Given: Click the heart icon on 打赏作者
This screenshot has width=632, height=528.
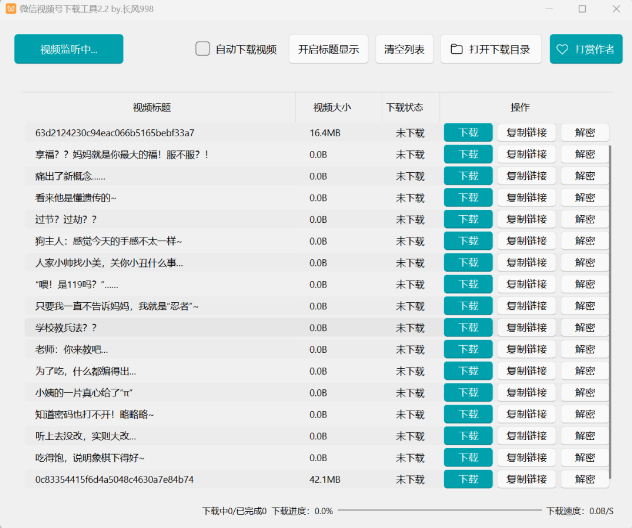Looking at the screenshot, I should coord(563,49).
